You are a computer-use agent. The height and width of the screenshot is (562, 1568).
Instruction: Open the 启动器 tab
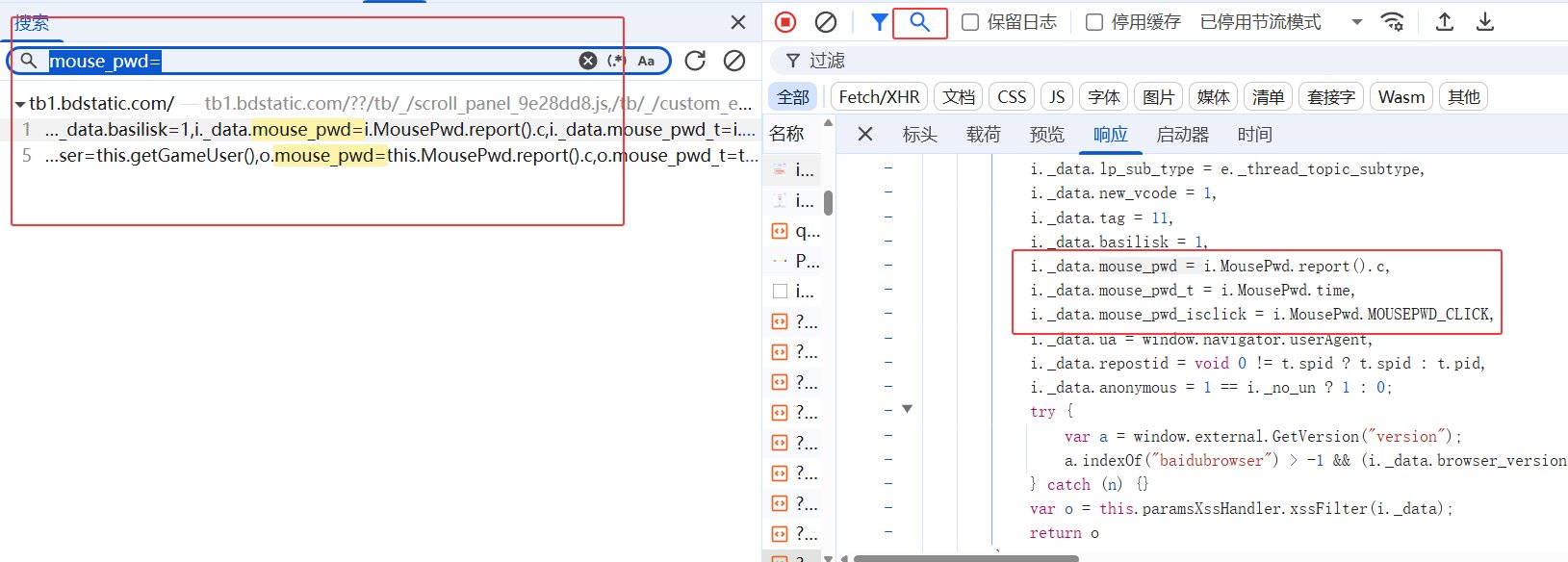(1183, 135)
